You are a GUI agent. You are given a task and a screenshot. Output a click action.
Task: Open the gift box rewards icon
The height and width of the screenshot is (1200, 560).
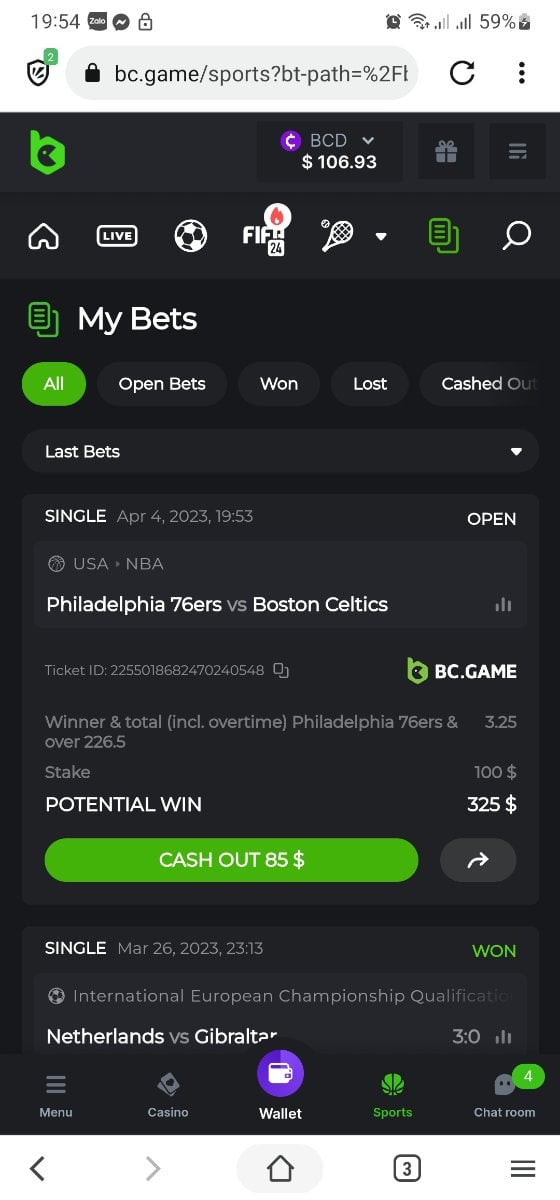446,151
